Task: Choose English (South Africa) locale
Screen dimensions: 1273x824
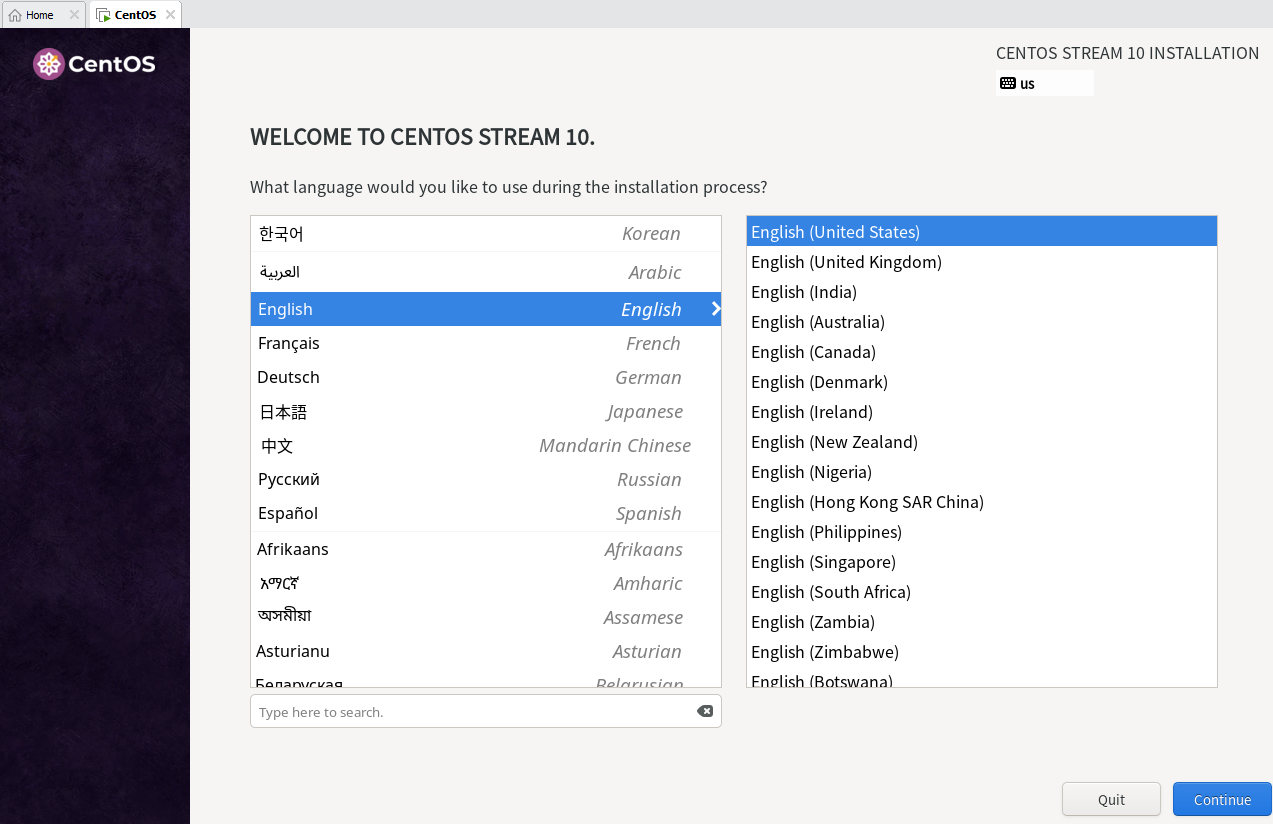Action: coord(982,592)
